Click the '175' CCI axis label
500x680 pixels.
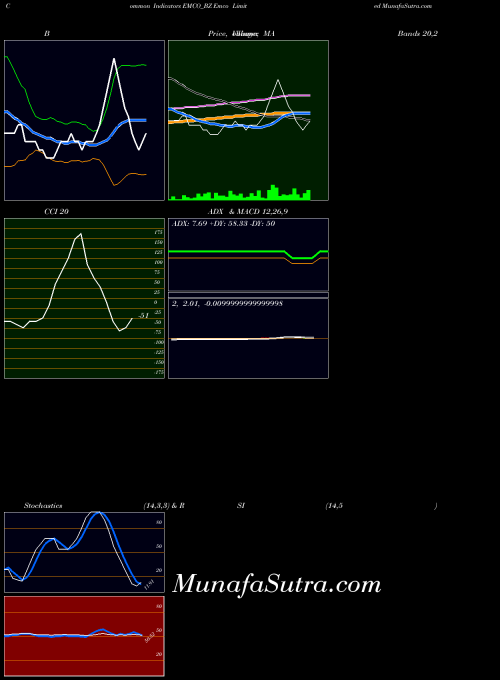(x=158, y=232)
